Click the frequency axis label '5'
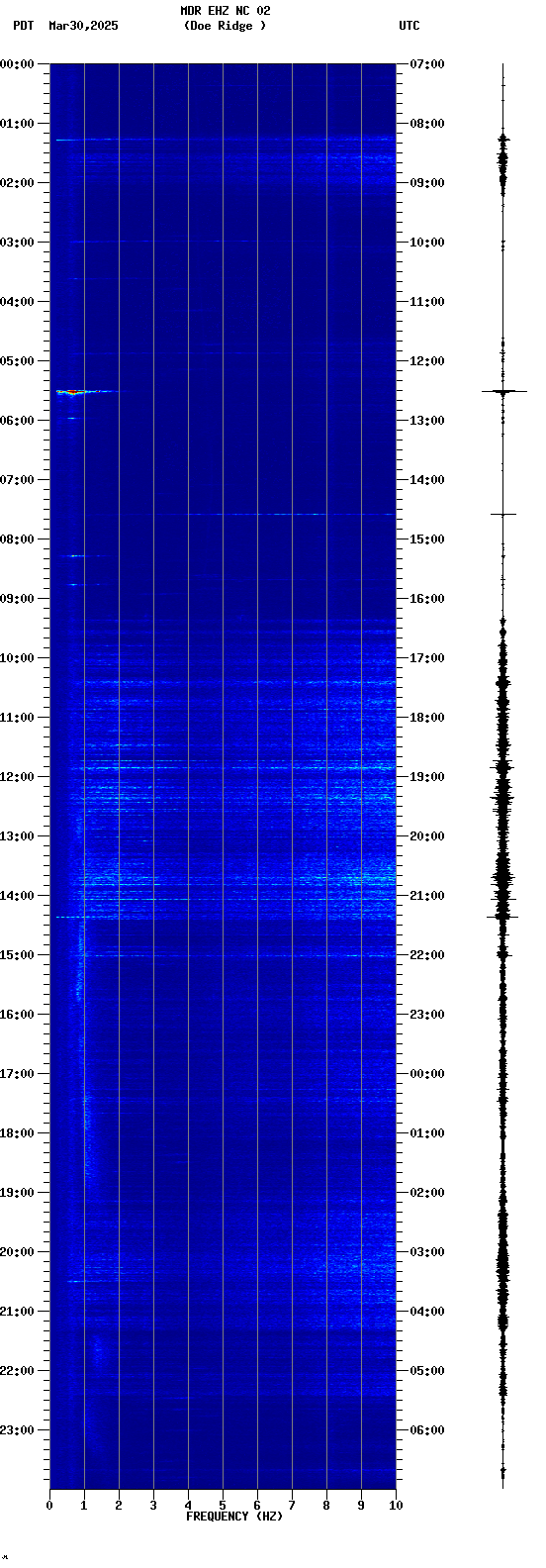 tap(223, 1506)
